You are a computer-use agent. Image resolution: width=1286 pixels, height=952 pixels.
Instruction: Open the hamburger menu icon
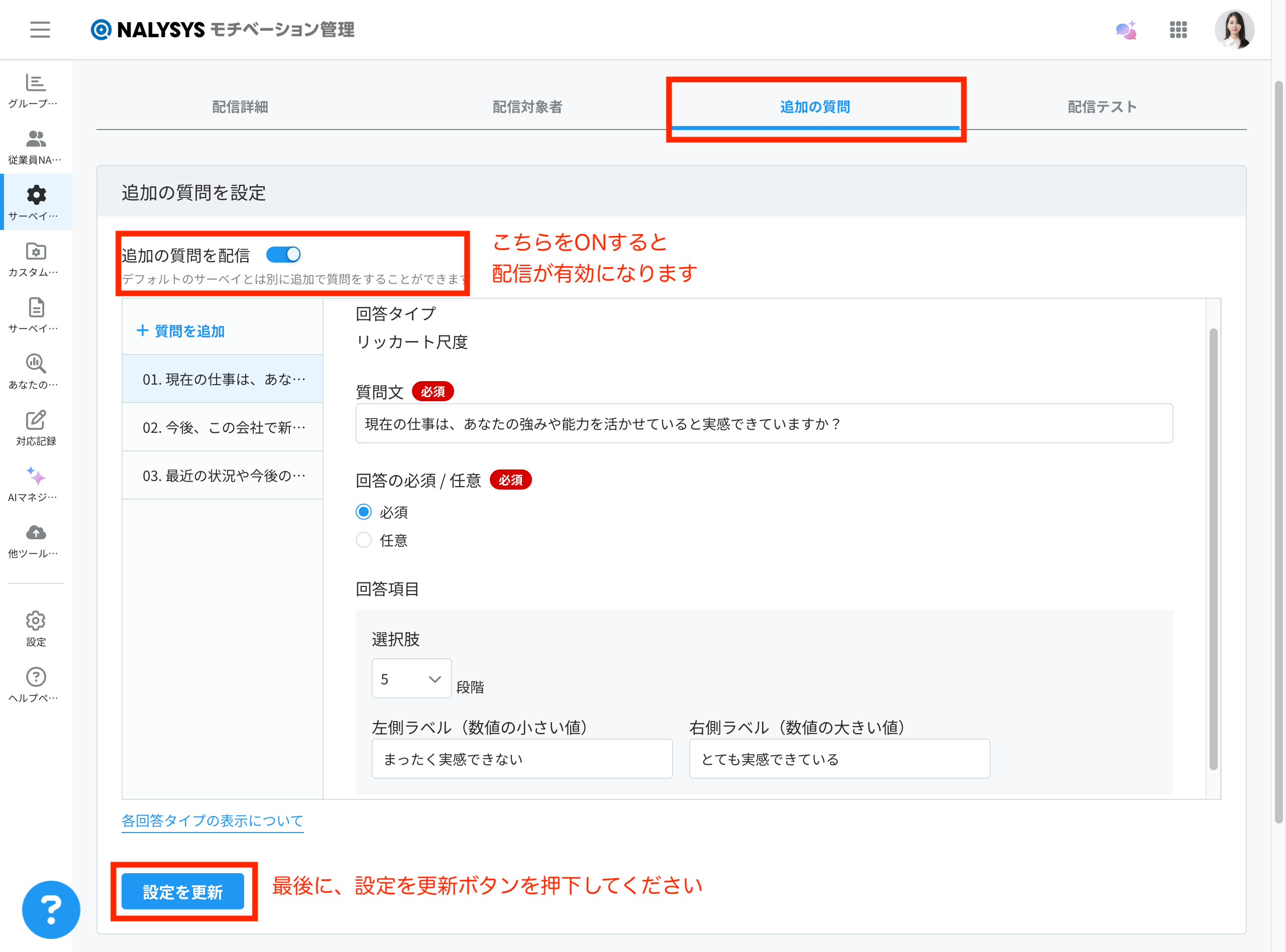click(40, 30)
